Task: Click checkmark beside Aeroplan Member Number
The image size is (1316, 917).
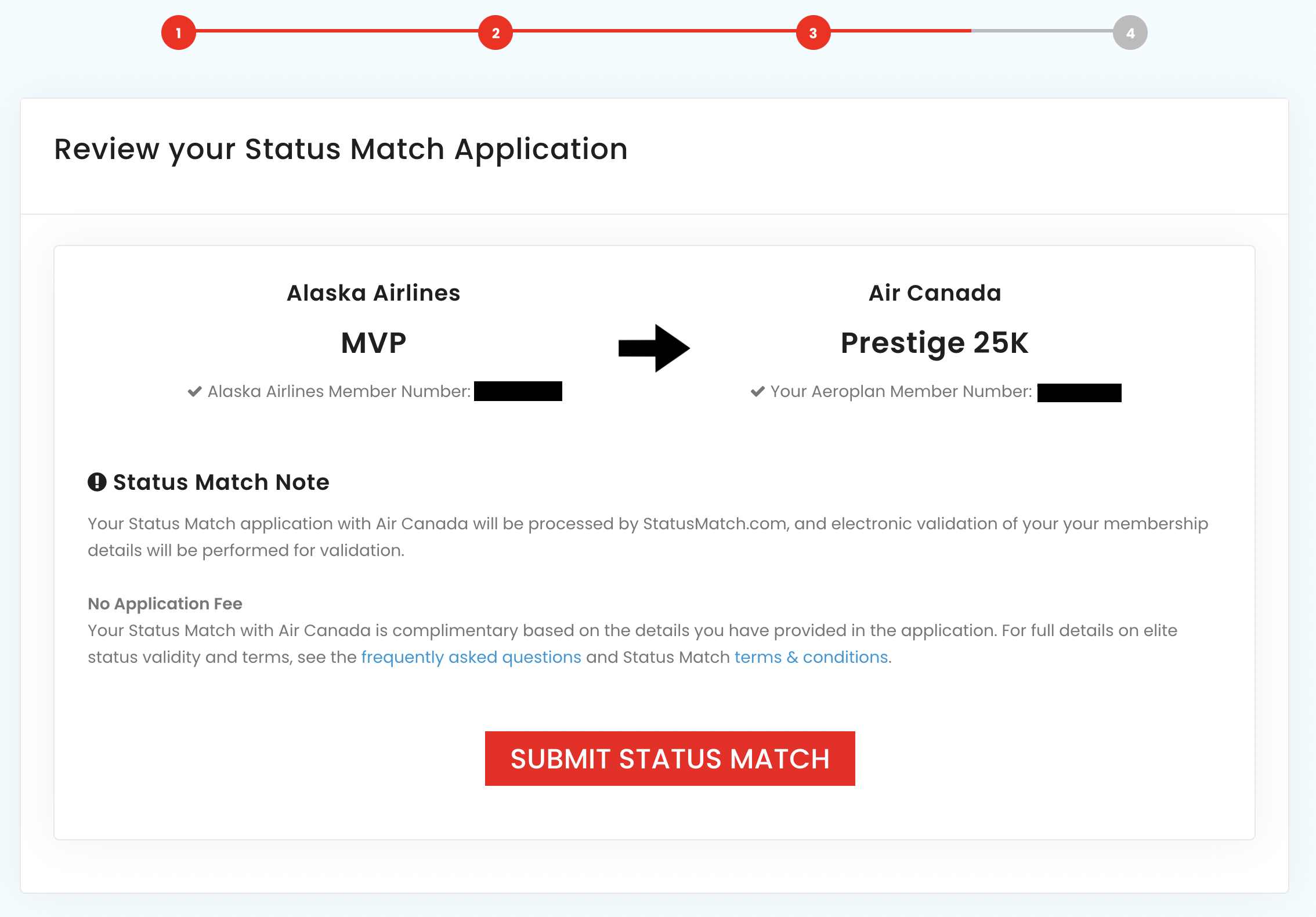Action: pos(757,392)
